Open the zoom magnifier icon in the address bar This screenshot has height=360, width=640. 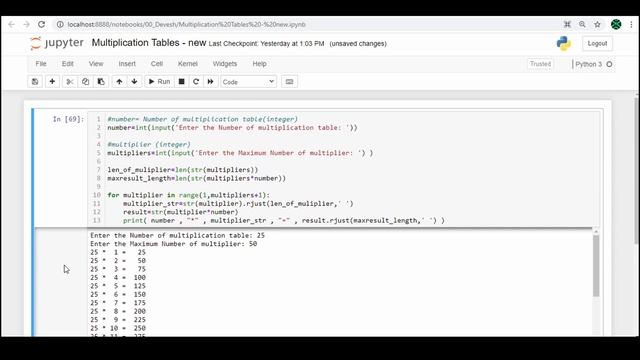click(x=582, y=24)
